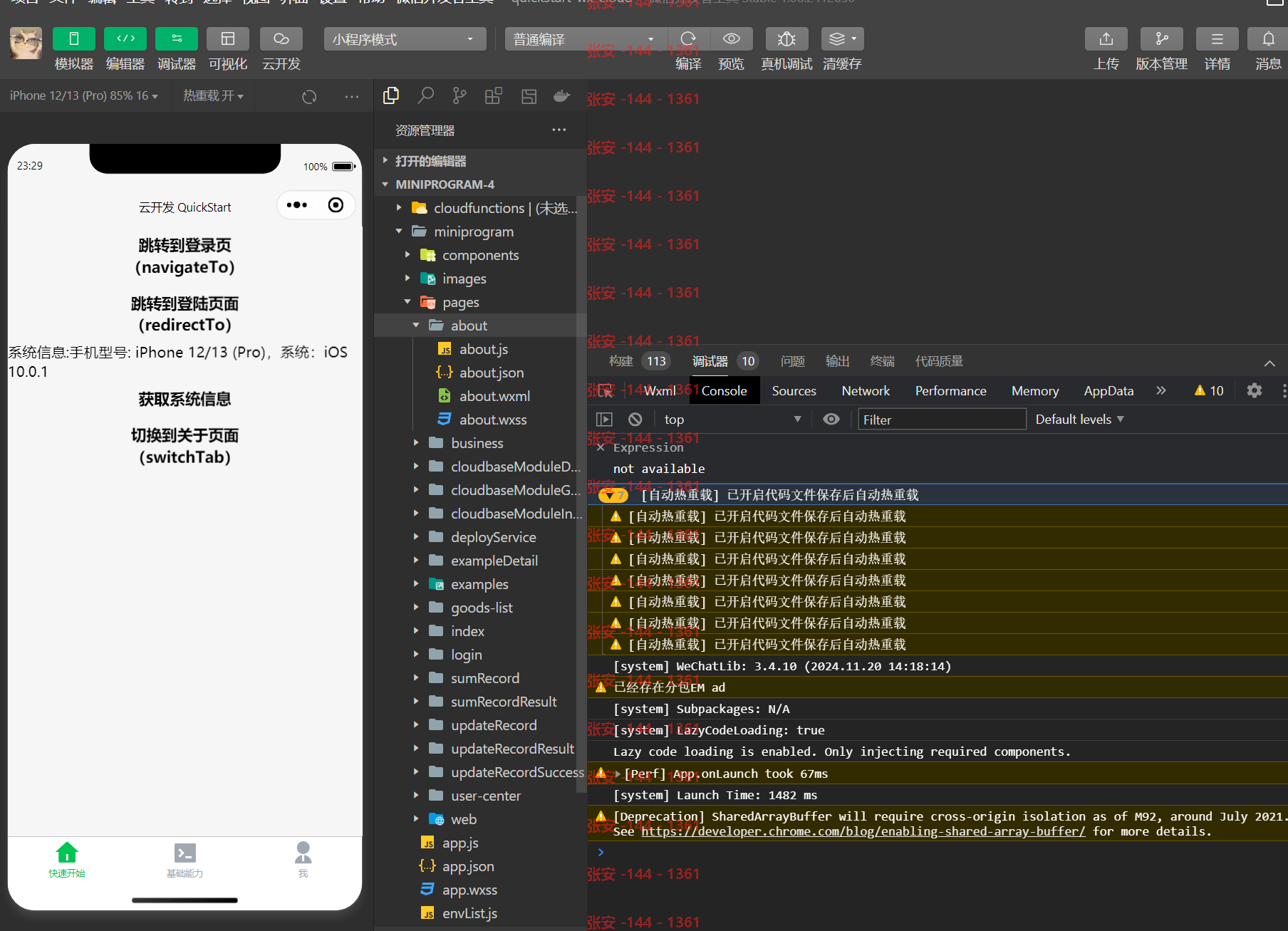
Task: Collapse the debugger panel chevron
Action: [x=1269, y=363]
